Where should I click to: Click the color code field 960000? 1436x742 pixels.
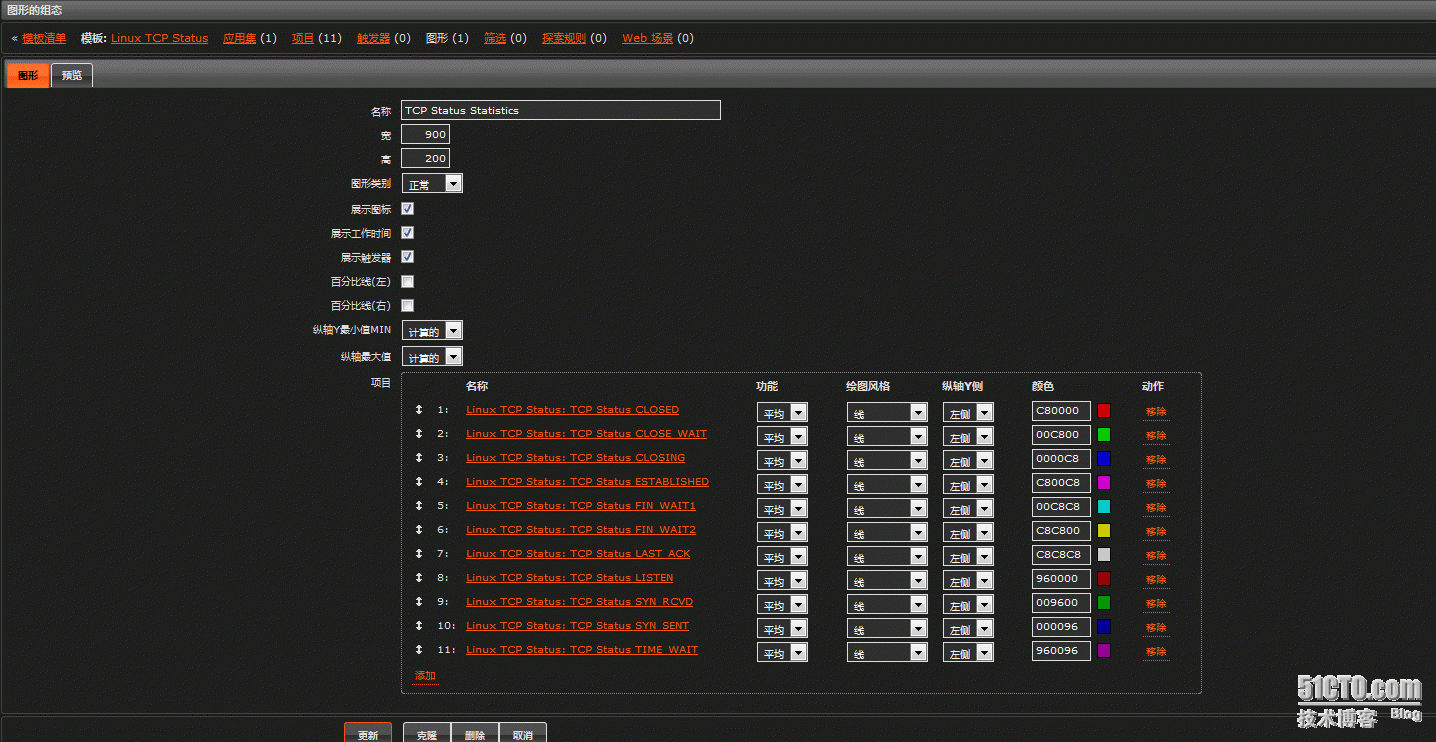click(1061, 579)
